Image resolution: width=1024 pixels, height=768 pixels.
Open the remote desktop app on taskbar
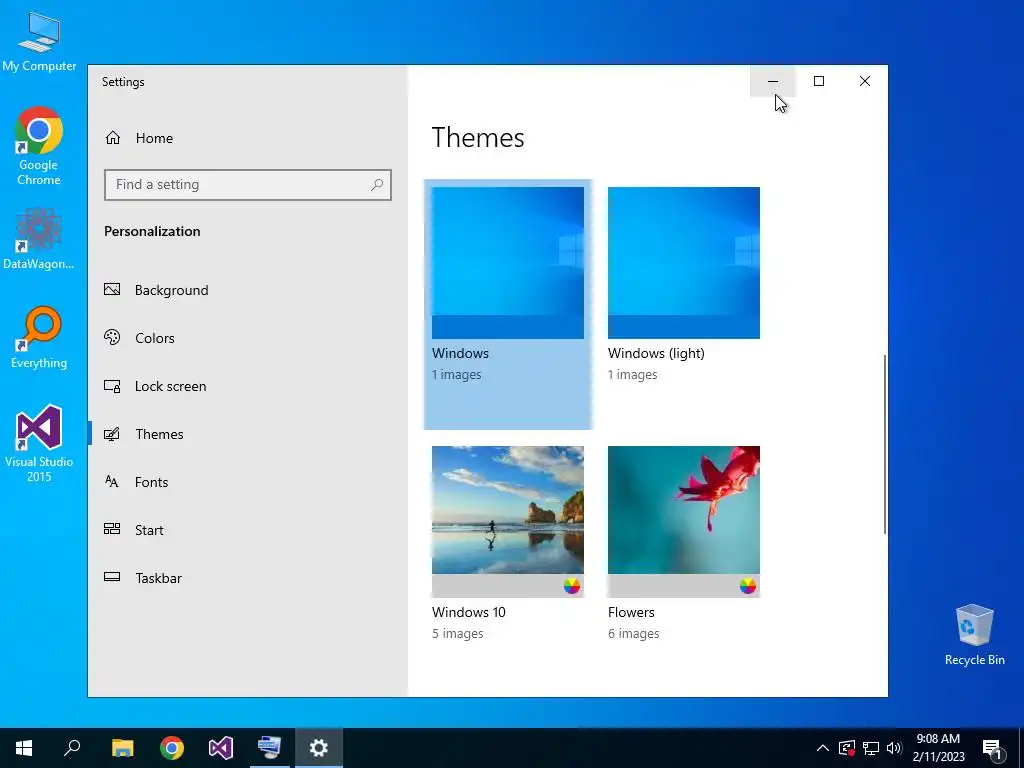coord(269,748)
